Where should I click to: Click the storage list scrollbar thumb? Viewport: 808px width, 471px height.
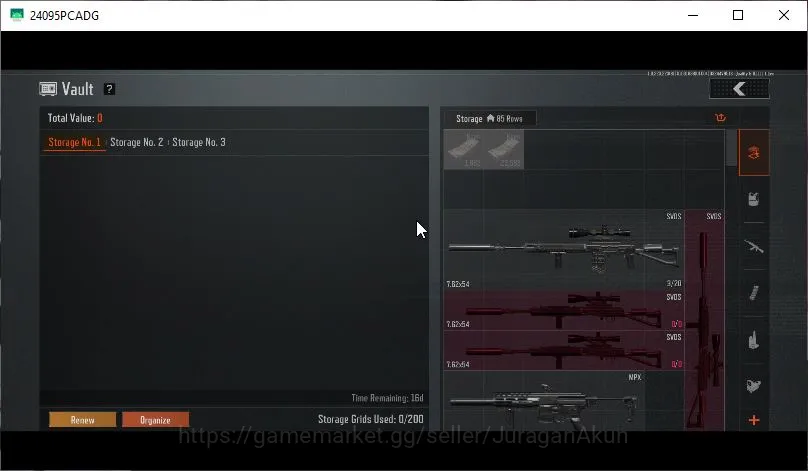[x=731, y=148]
